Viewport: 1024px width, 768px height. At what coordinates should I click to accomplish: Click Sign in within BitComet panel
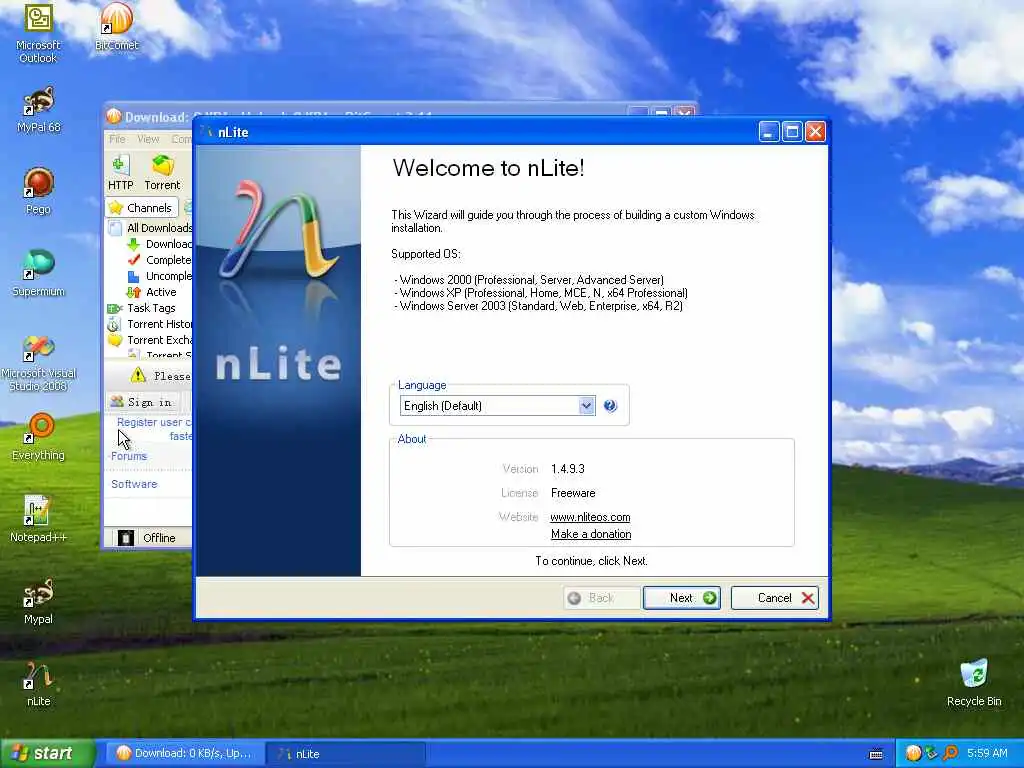141,402
